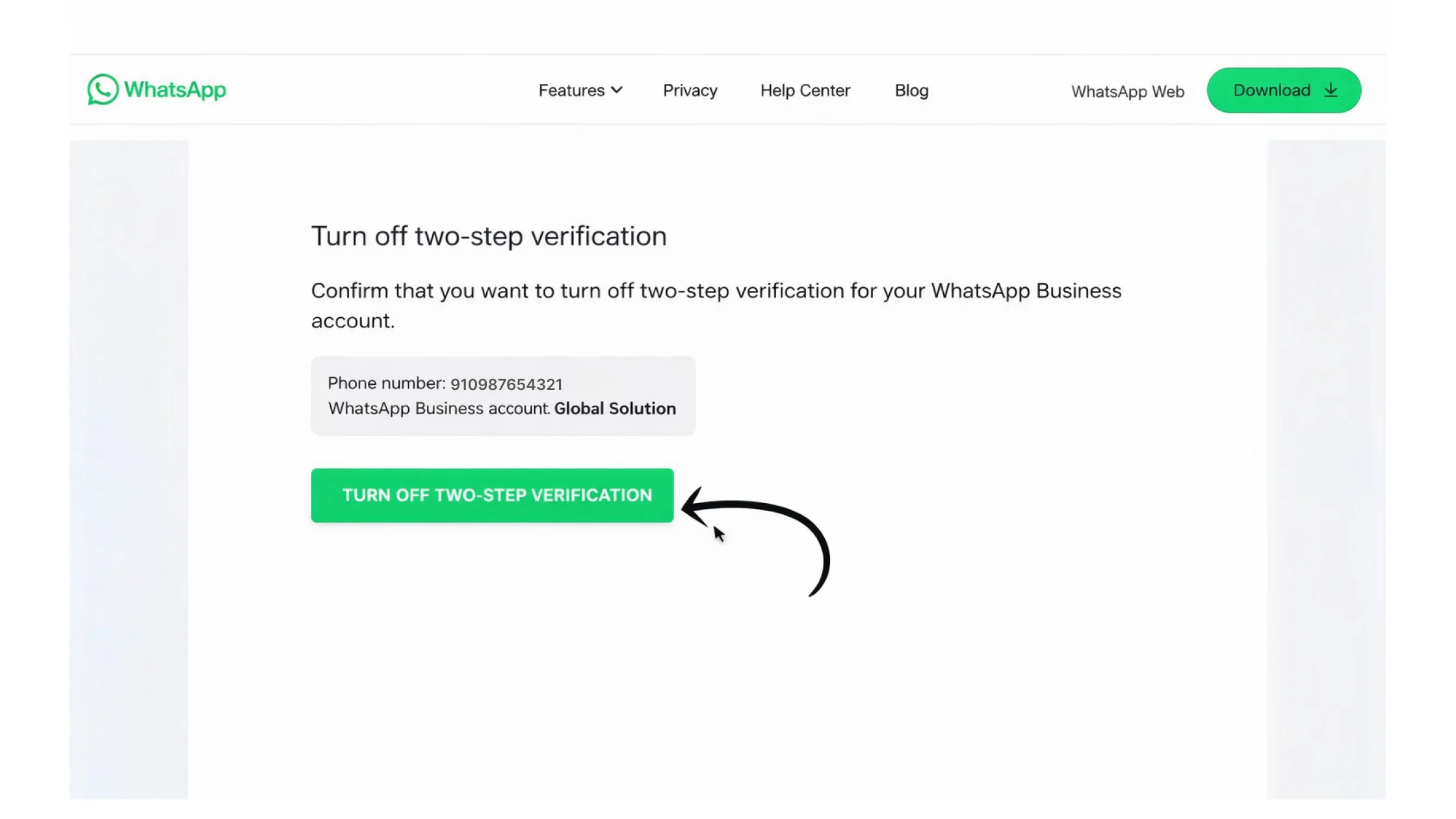Click the WhatsApp speech-bubble logo icon
Image resolution: width=1456 pixels, height=819 pixels.
tap(103, 90)
